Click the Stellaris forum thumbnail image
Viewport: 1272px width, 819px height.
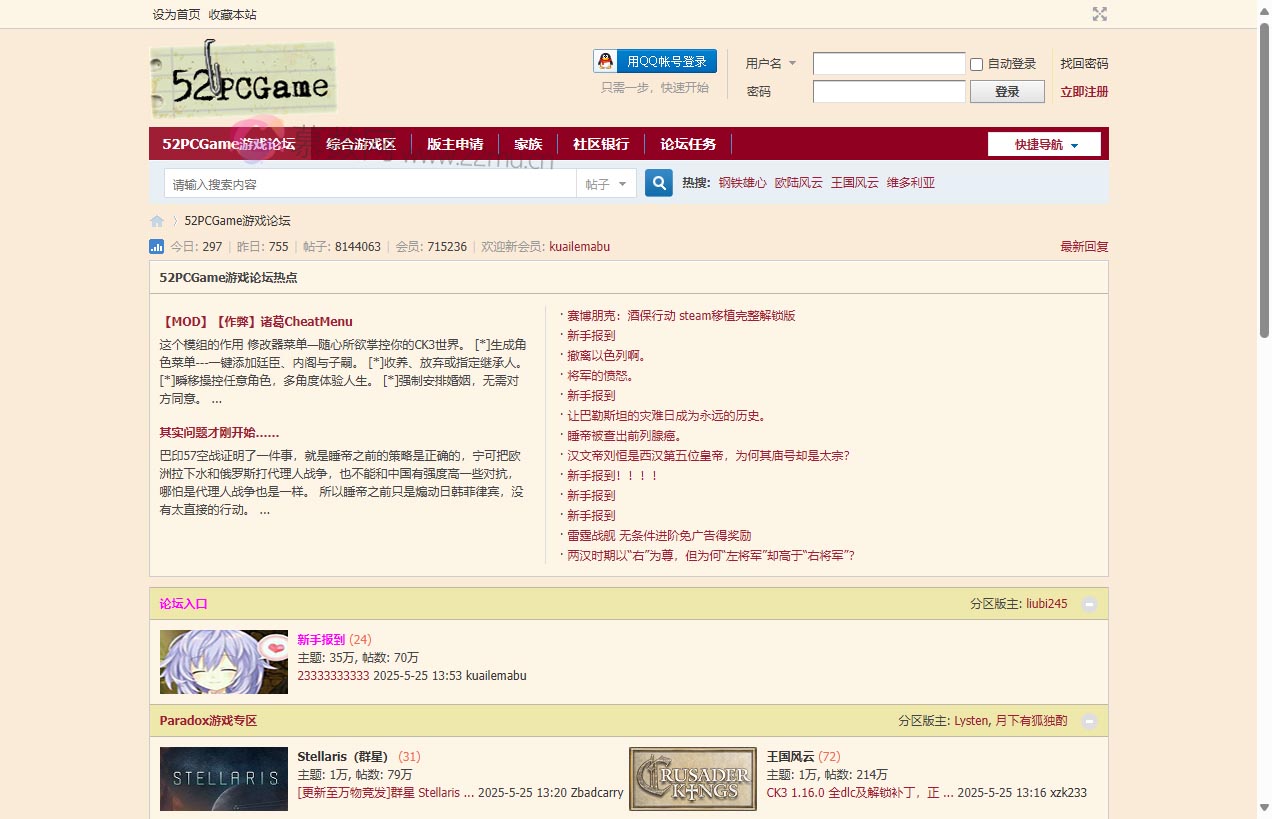(x=223, y=778)
